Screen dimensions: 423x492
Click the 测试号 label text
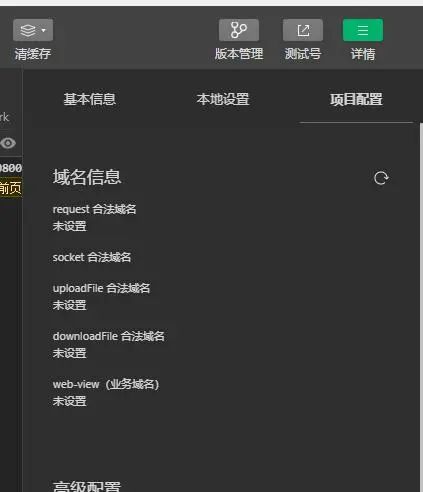[x=303, y=54]
